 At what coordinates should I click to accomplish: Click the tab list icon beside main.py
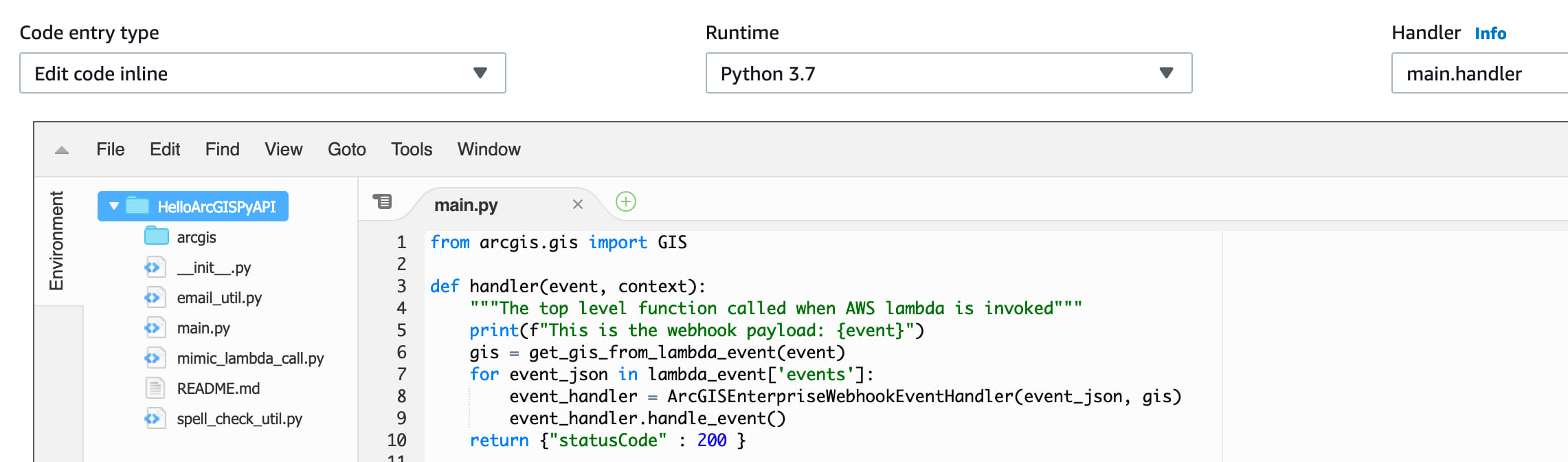[x=382, y=201]
